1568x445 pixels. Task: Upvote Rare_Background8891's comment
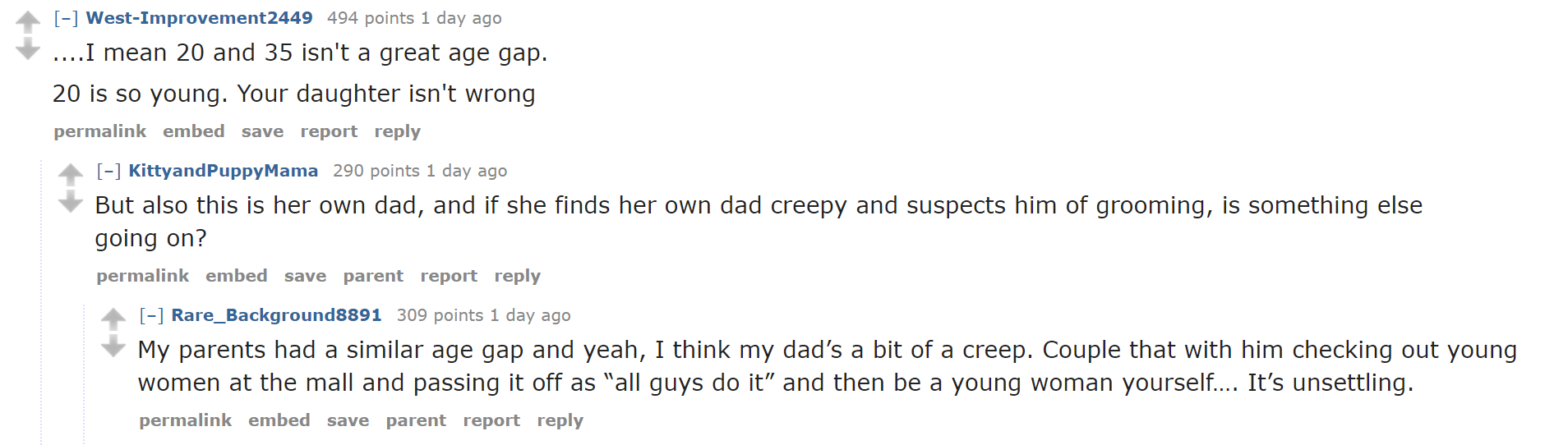[113, 319]
